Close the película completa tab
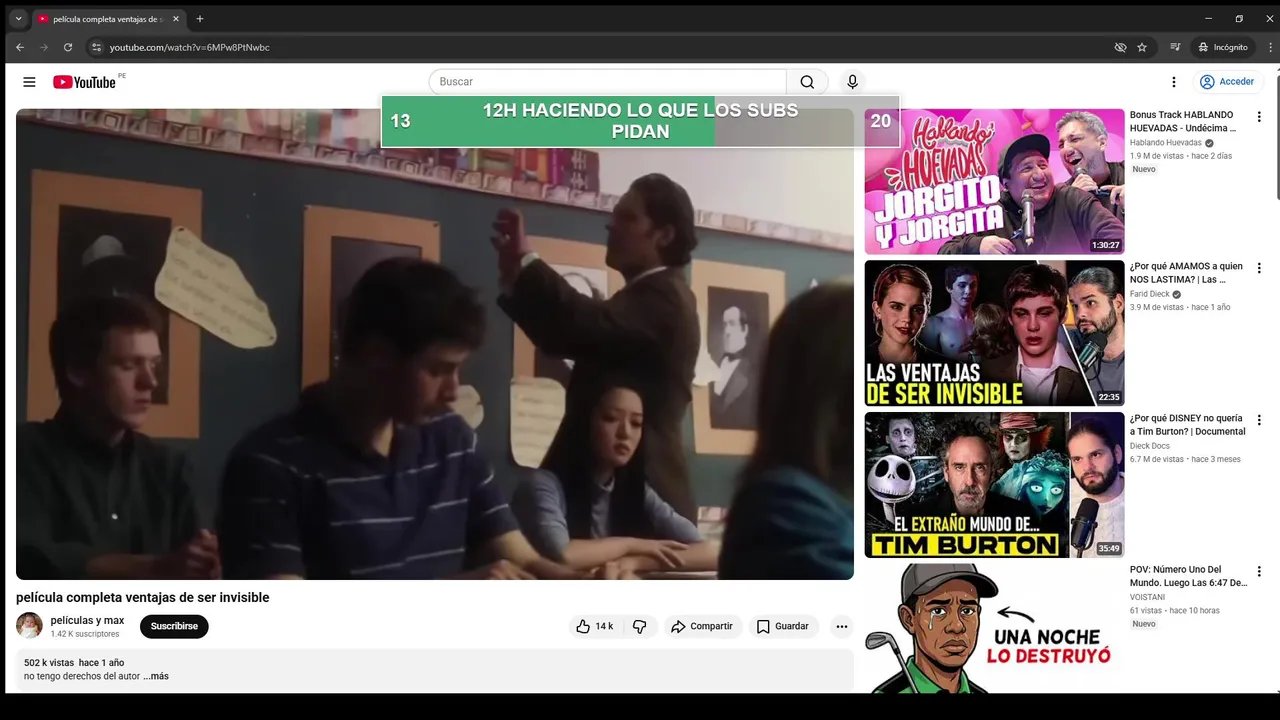This screenshot has height=720, width=1280. (x=176, y=19)
